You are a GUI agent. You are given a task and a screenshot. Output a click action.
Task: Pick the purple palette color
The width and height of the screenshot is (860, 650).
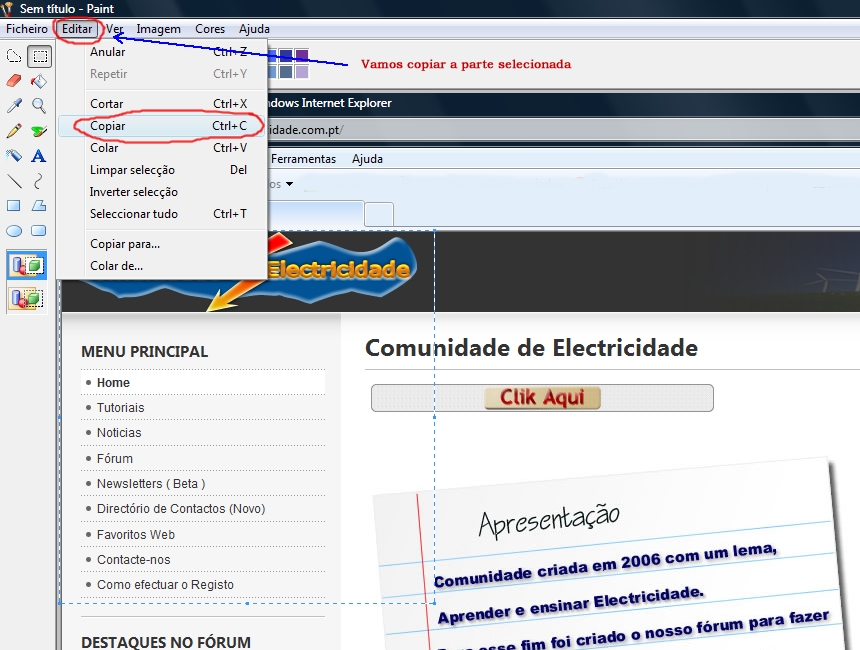tap(302, 55)
